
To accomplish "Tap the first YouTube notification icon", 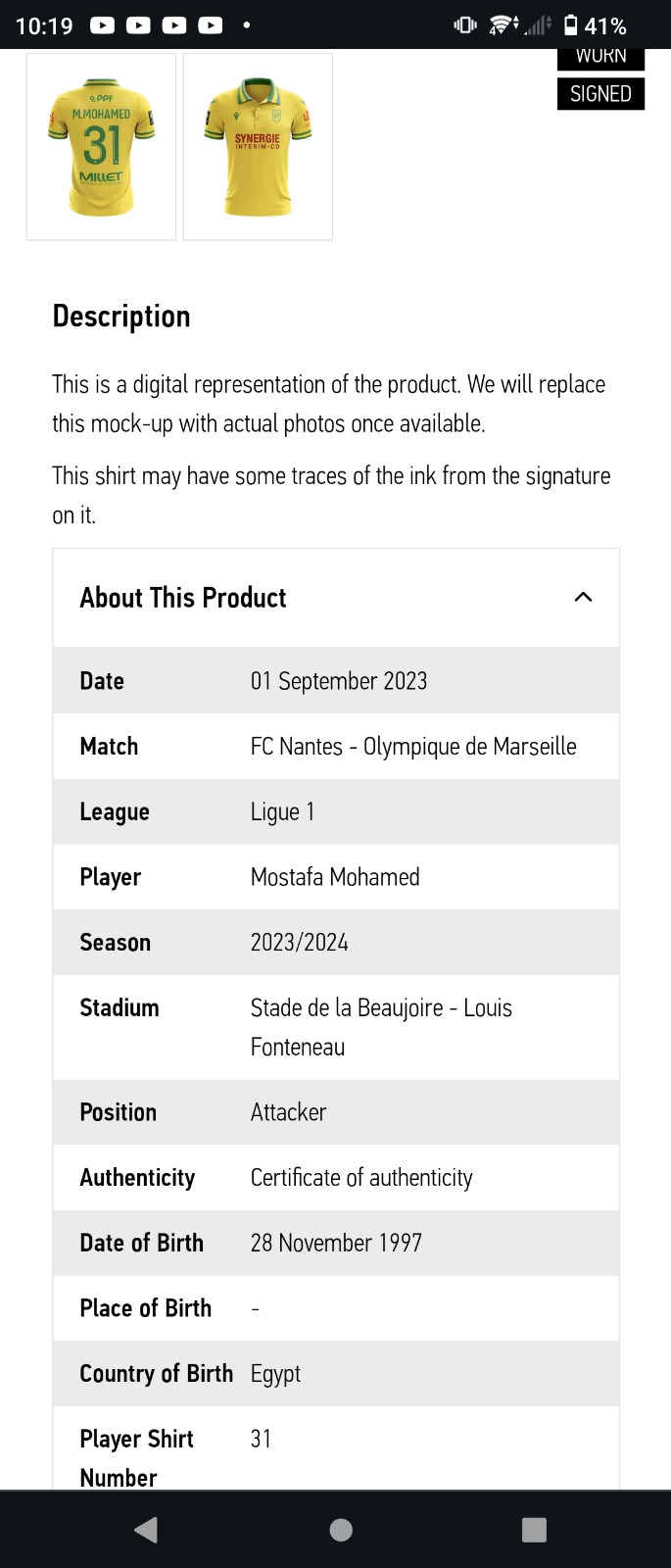I will point(103,25).
